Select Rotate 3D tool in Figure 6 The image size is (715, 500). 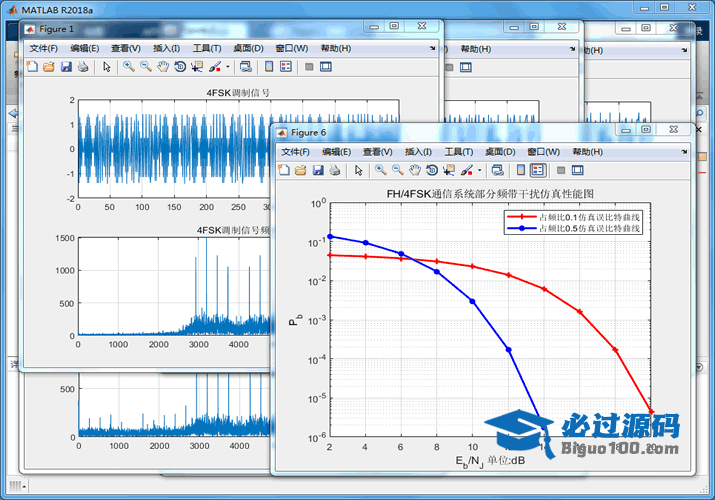(432, 170)
